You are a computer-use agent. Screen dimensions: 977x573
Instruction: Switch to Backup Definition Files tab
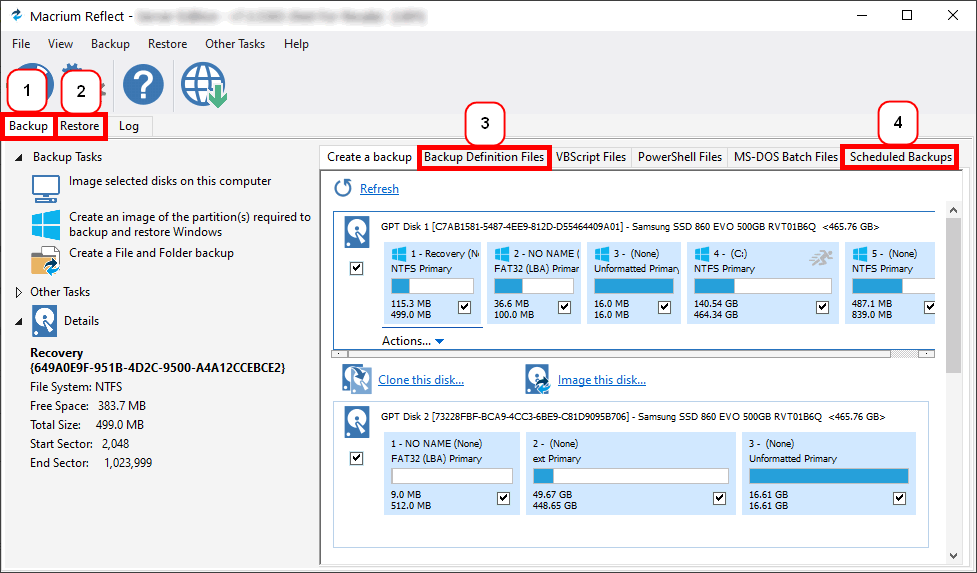(x=484, y=157)
